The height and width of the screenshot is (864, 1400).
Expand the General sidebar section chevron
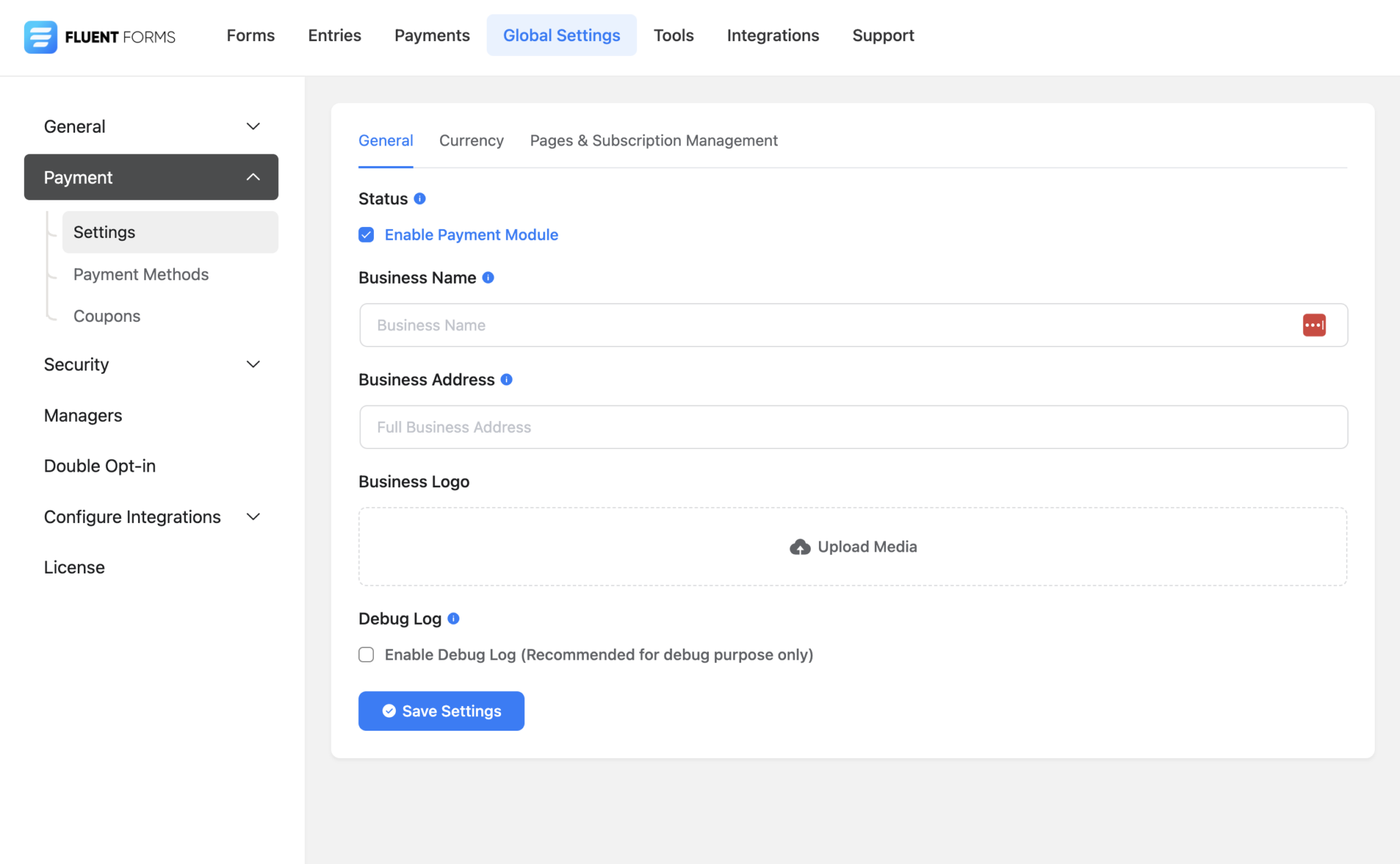253,126
